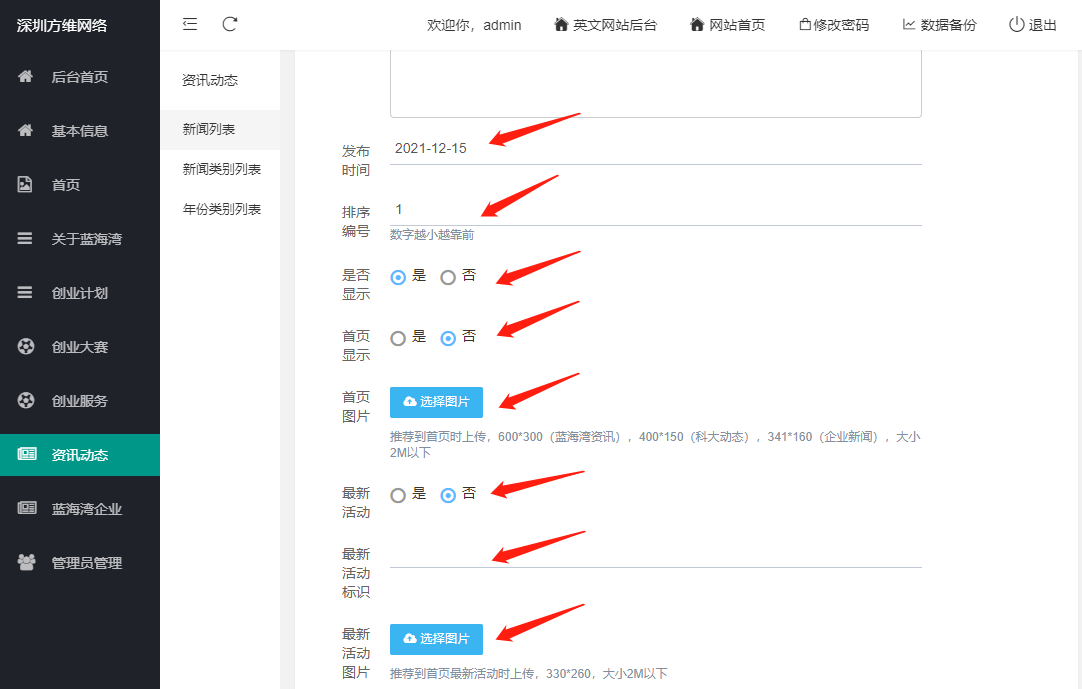Screen dimensions: 1082x689
Task: Open 英文网站后台 from the top bar
Action: [x=605, y=25]
